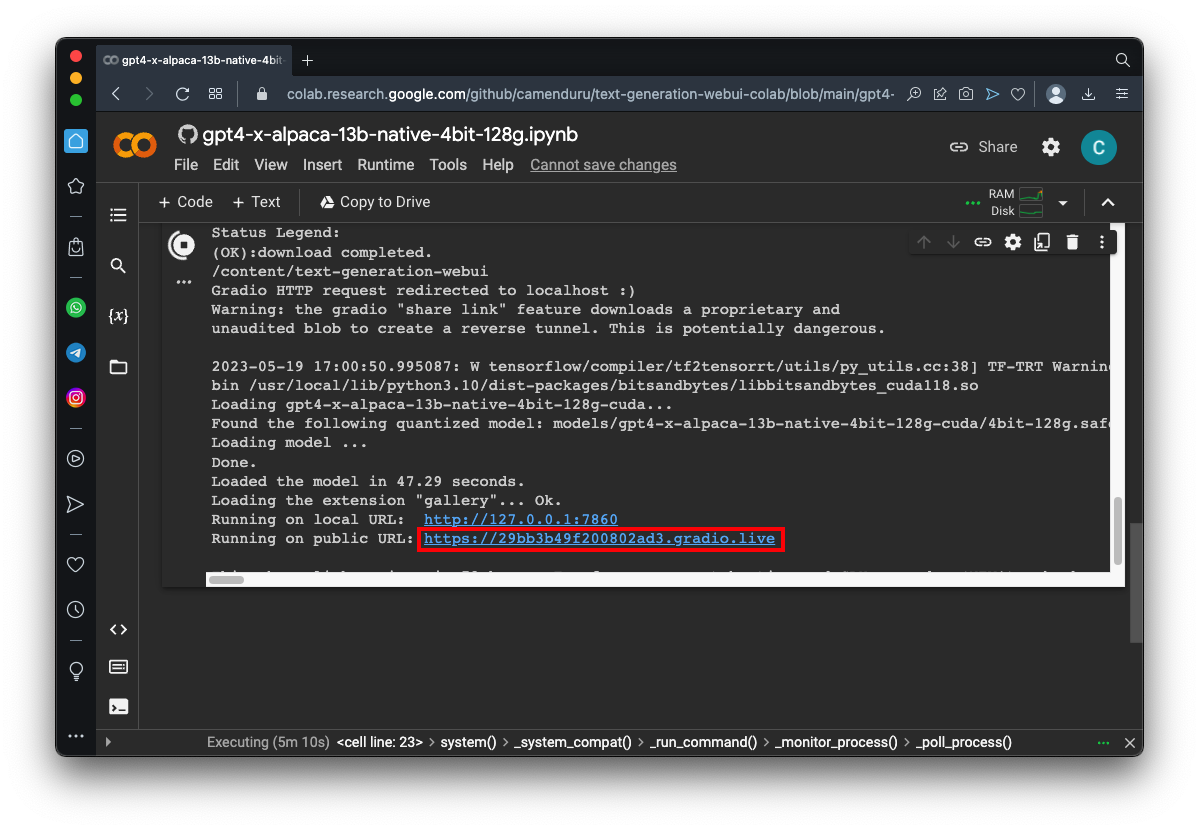Viewport: 1199px width, 830px height.
Task: Reload the browser page
Action: click(x=182, y=94)
